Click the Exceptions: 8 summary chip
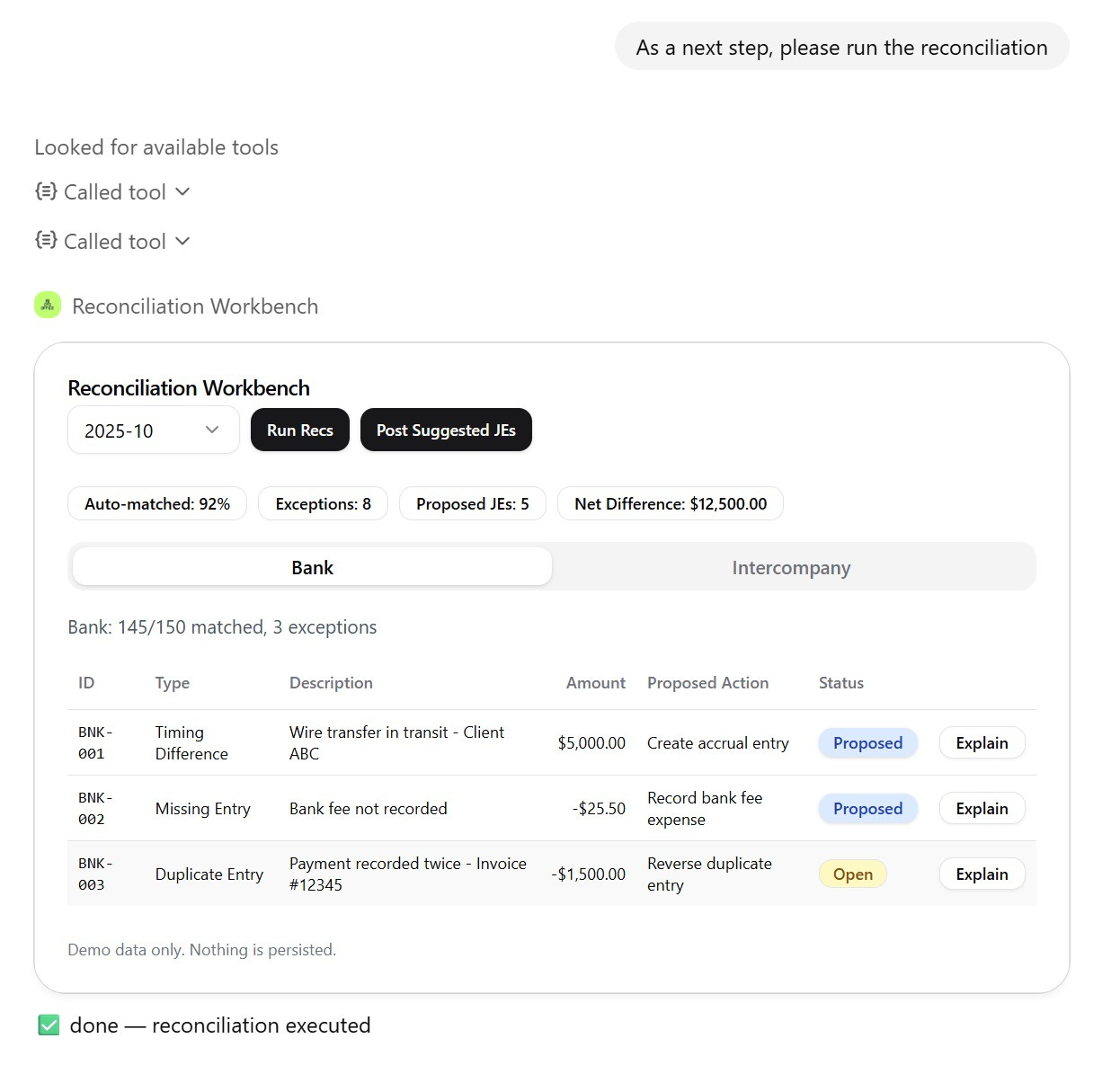 pyautogui.click(x=323, y=504)
